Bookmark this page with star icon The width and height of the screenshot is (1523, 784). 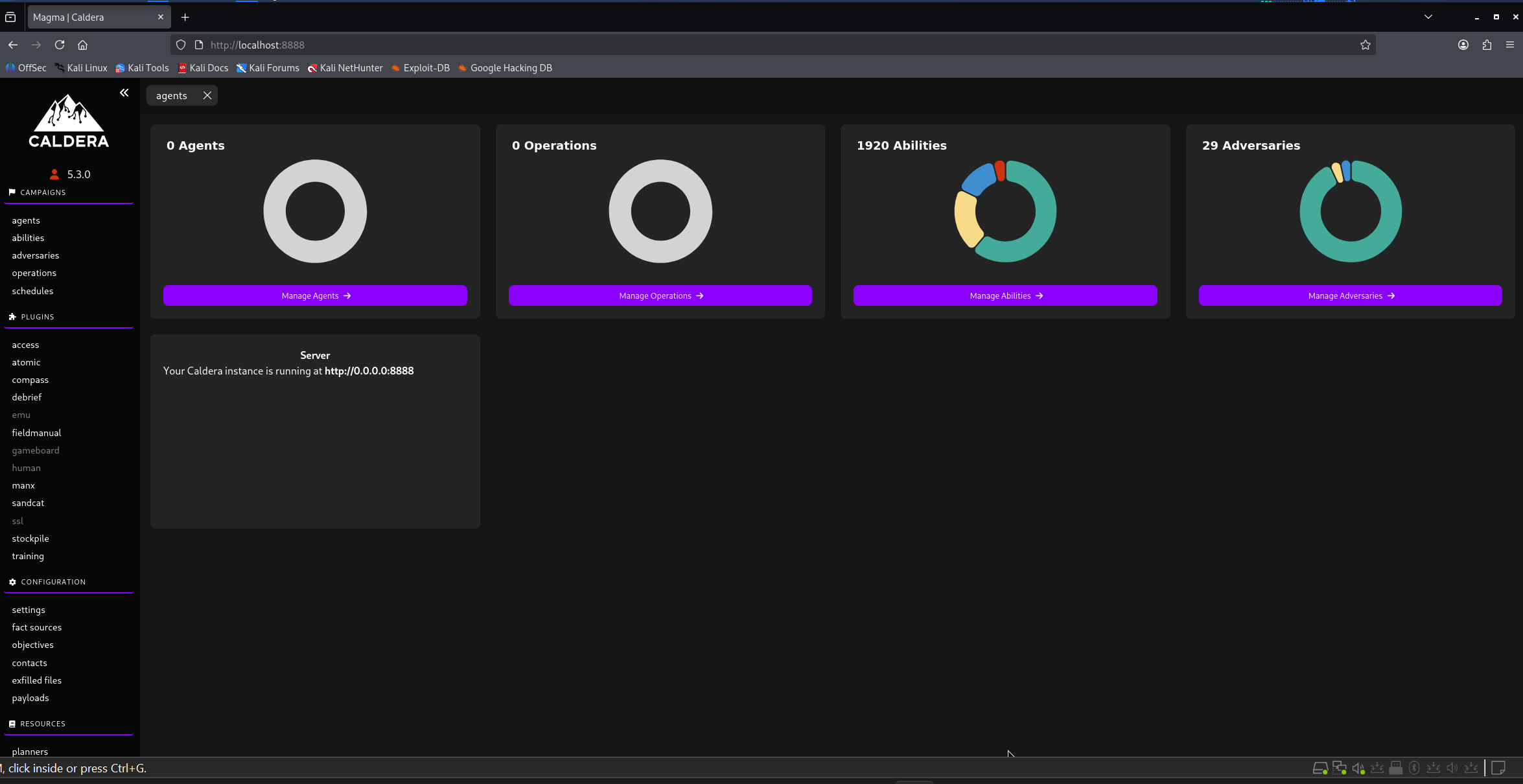(1366, 45)
